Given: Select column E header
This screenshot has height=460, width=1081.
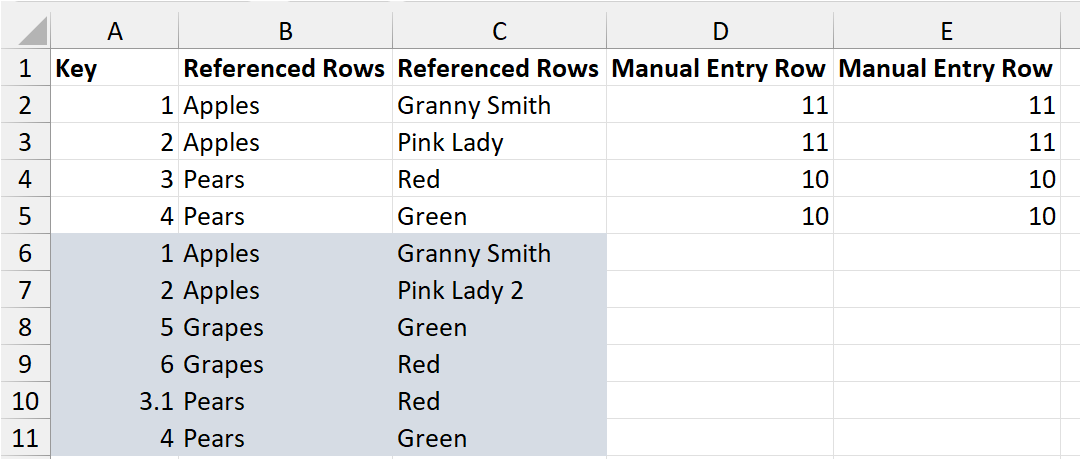Looking at the screenshot, I should [946, 32].
